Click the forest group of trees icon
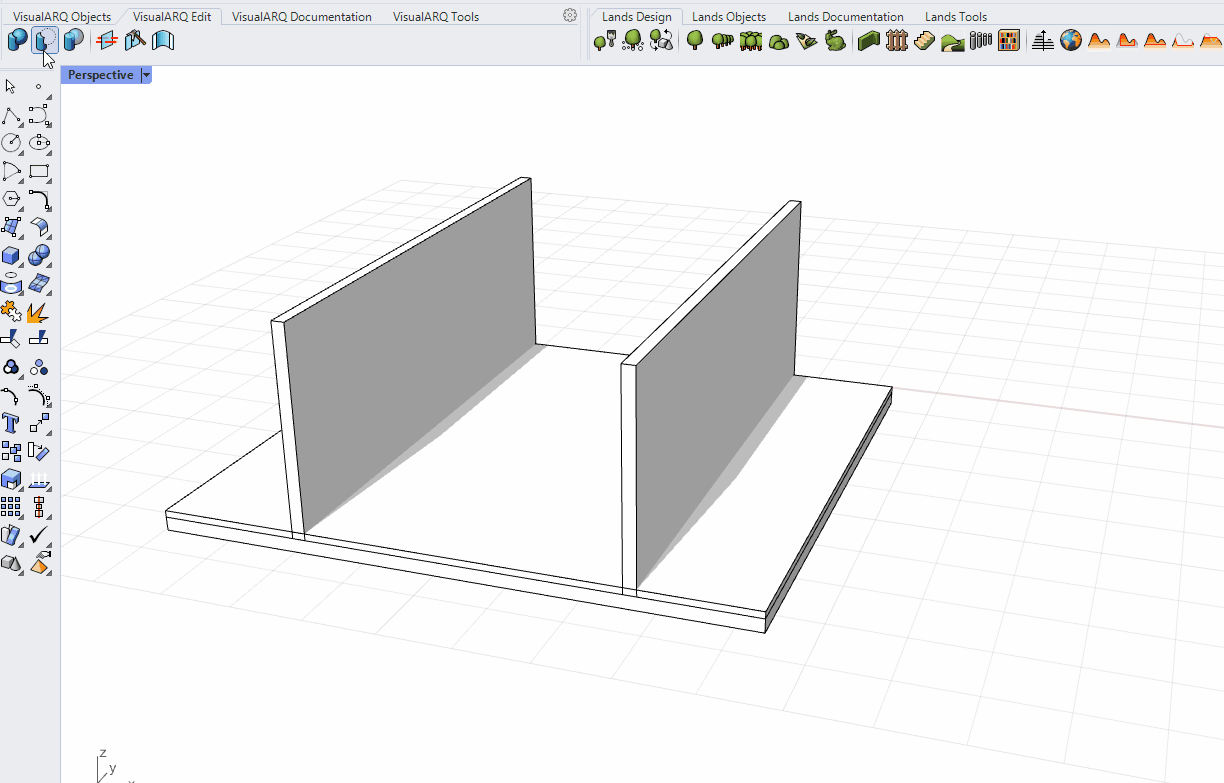The image size is (1224, 783). click(x=751, y=40)
